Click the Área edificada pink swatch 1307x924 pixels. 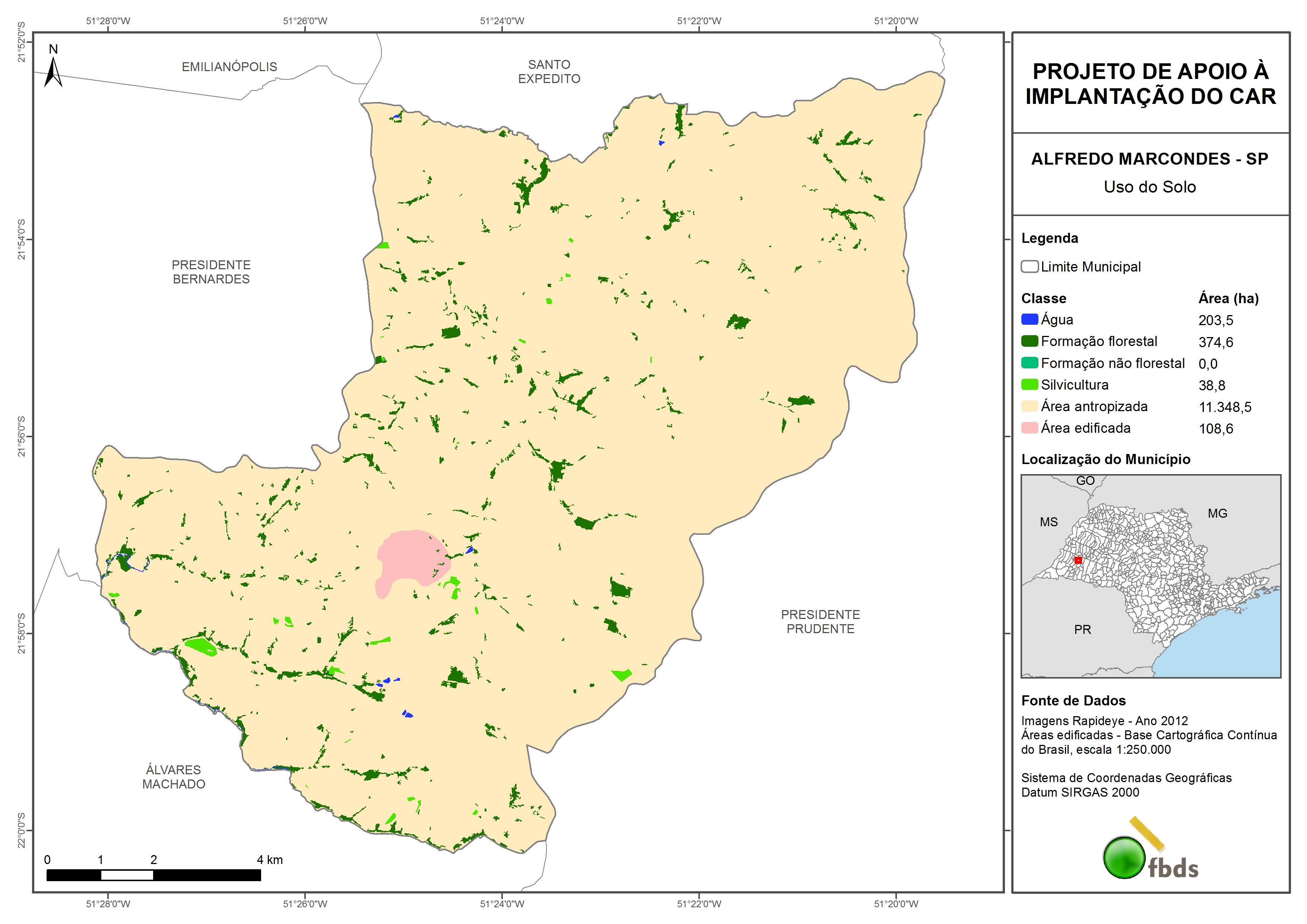(x=1029, y=428)
